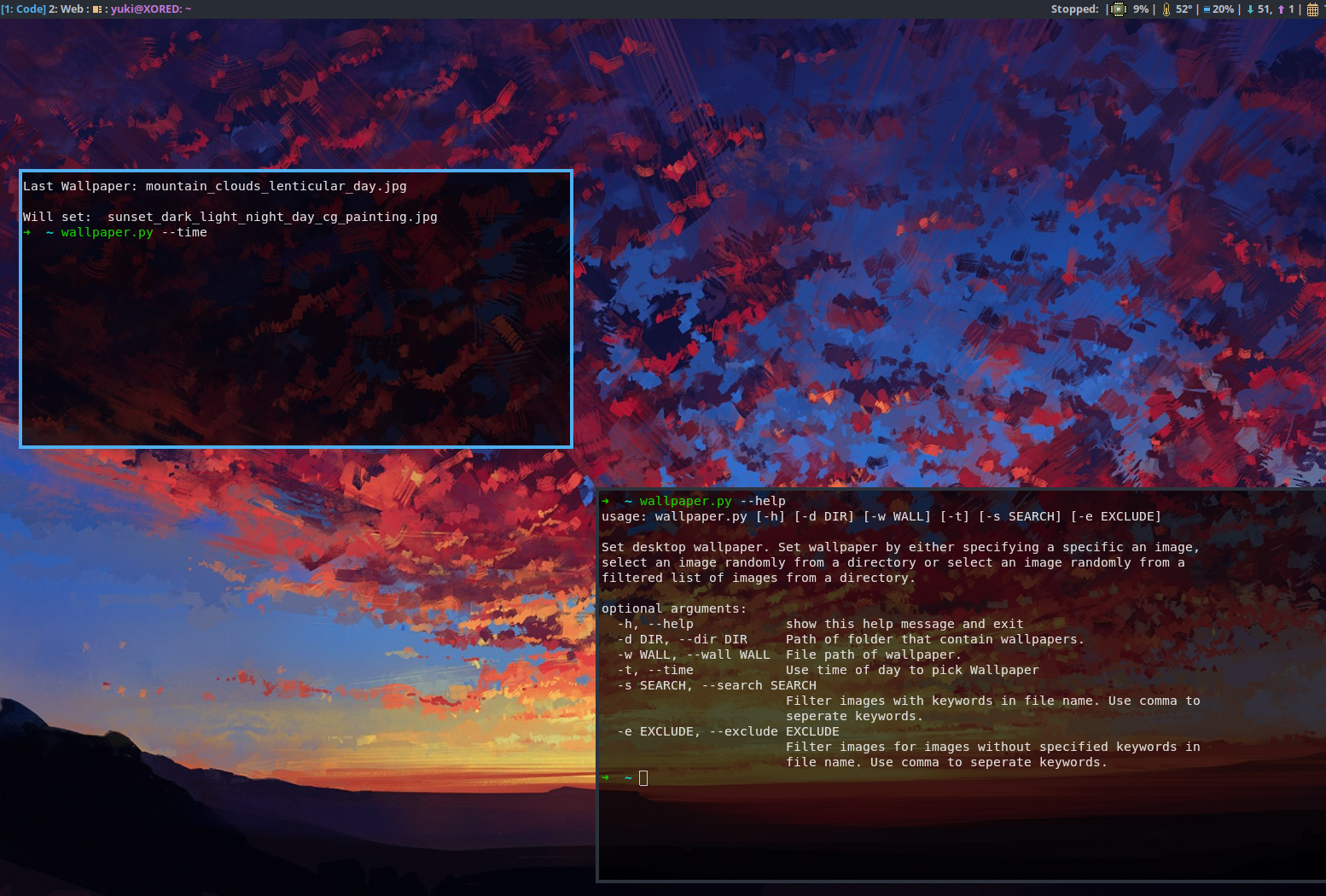Click the upload arrow network icon
This screenshot has width=1326, height=896.
tap(1281, 9)
